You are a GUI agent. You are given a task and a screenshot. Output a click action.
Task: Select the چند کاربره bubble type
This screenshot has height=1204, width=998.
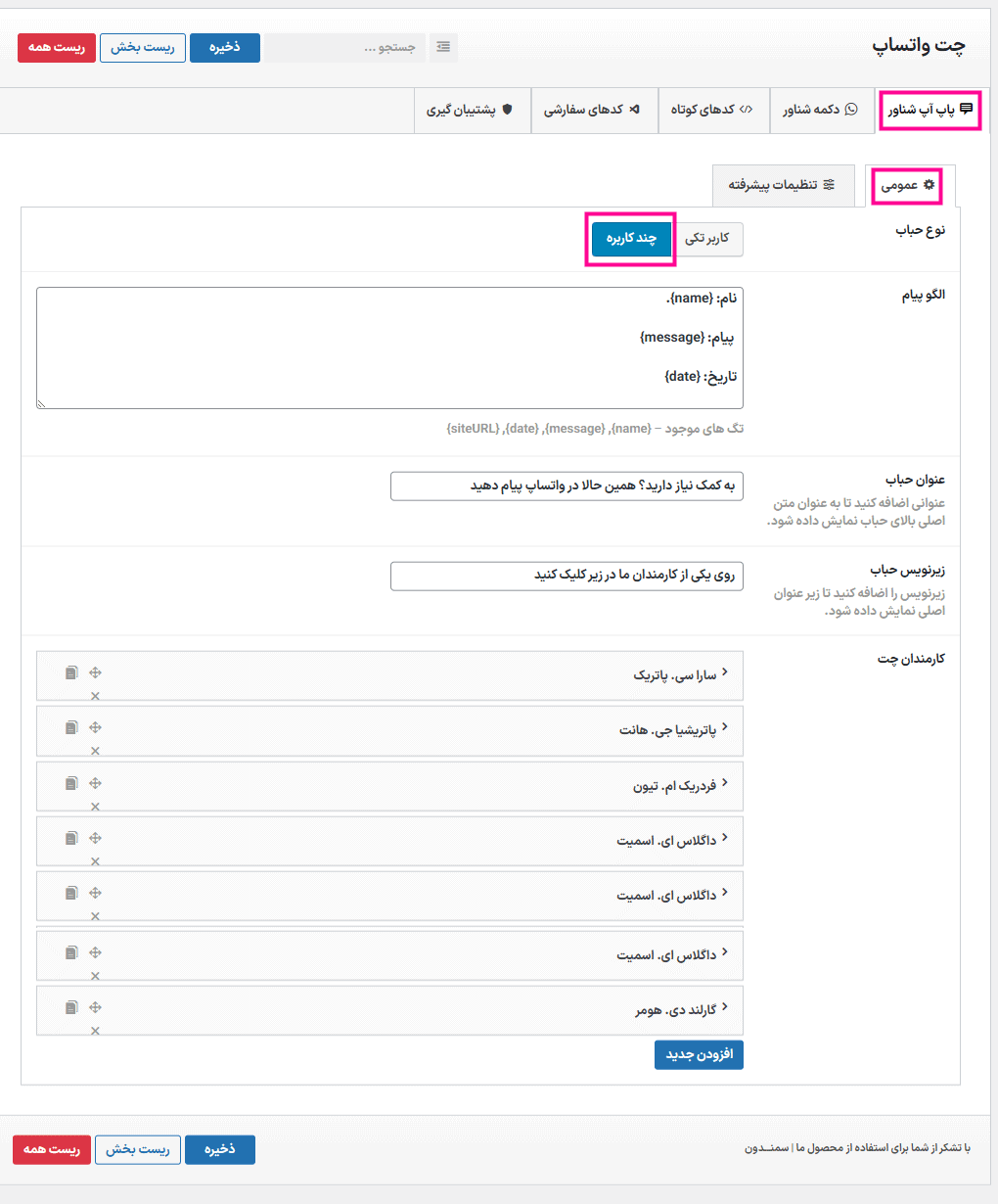[x=631, y=239]
